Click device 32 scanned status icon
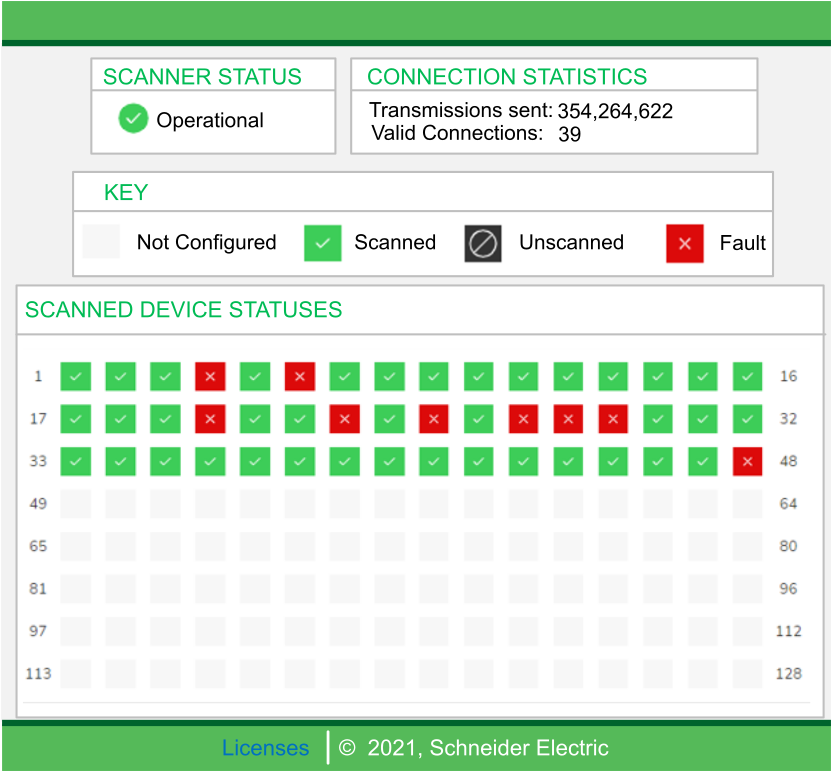This screenshot has height=772, width=832. 747,418
